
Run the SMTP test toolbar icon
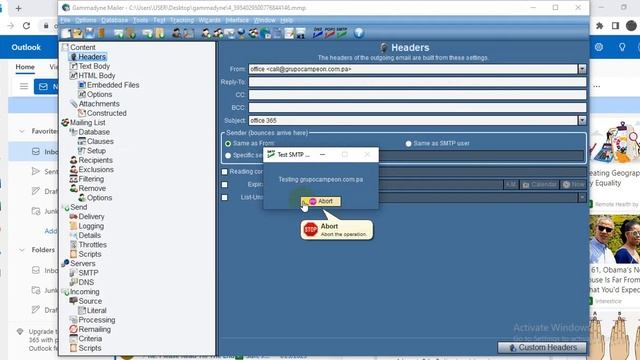point(342,33)
